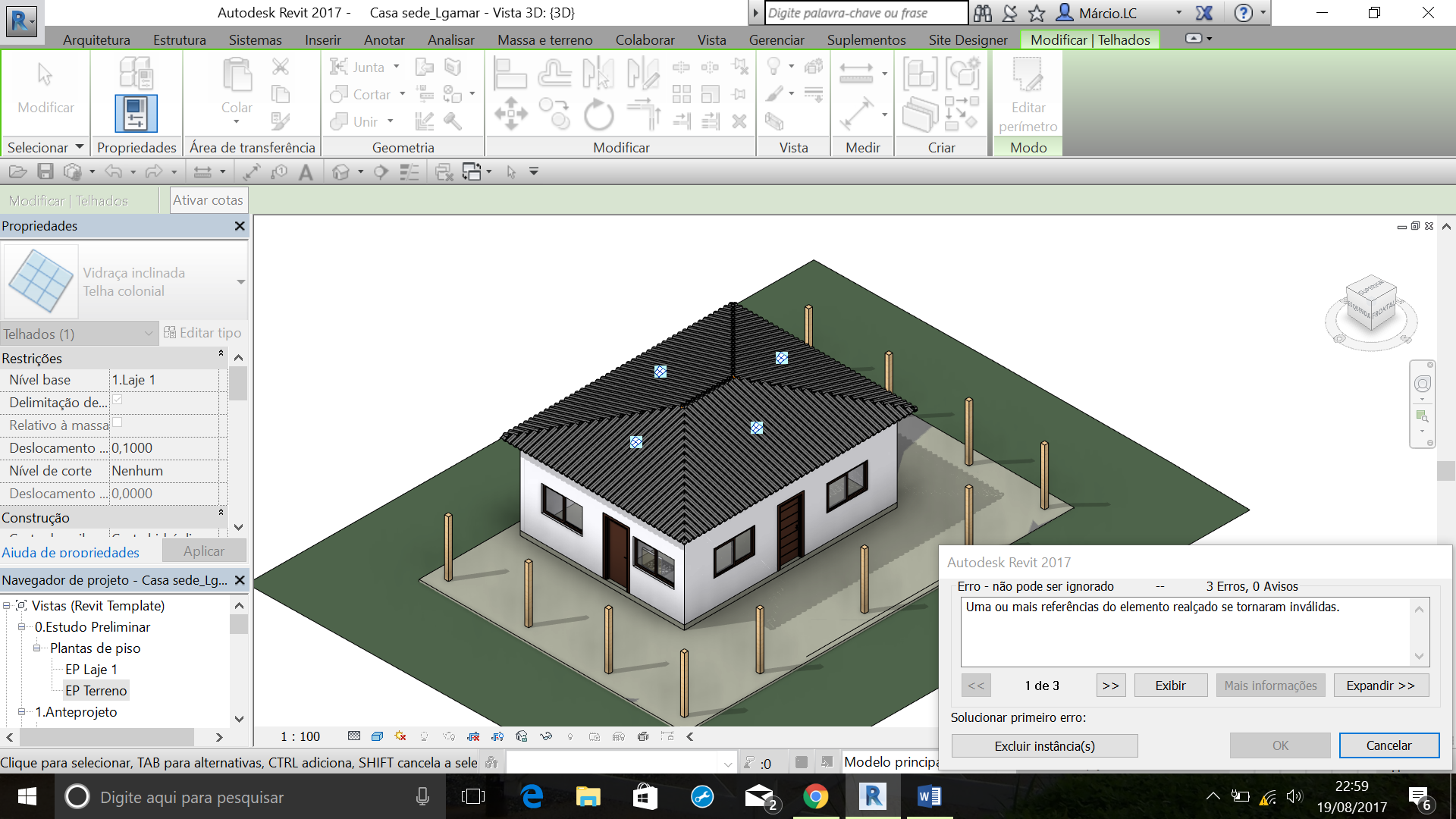Open the Inserir ribbon tab
Image resolution: width=1456 pixels, height=819 pixels.
[x=323, y=40]
